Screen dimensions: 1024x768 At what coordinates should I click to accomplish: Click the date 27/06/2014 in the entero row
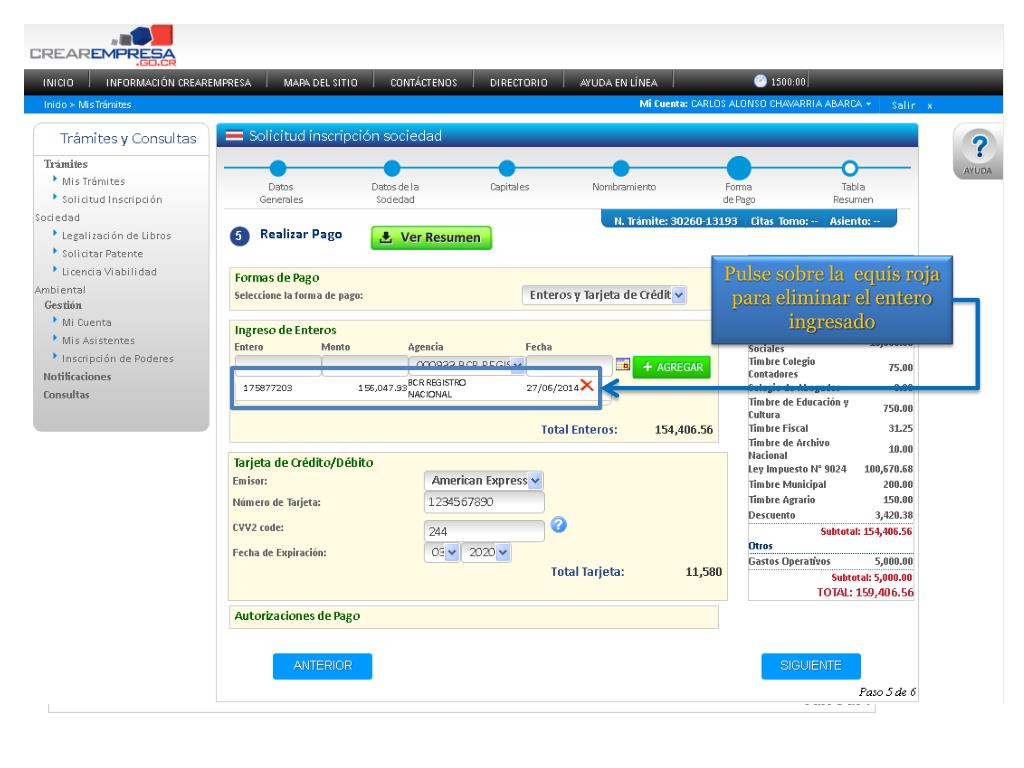(552, 388)
